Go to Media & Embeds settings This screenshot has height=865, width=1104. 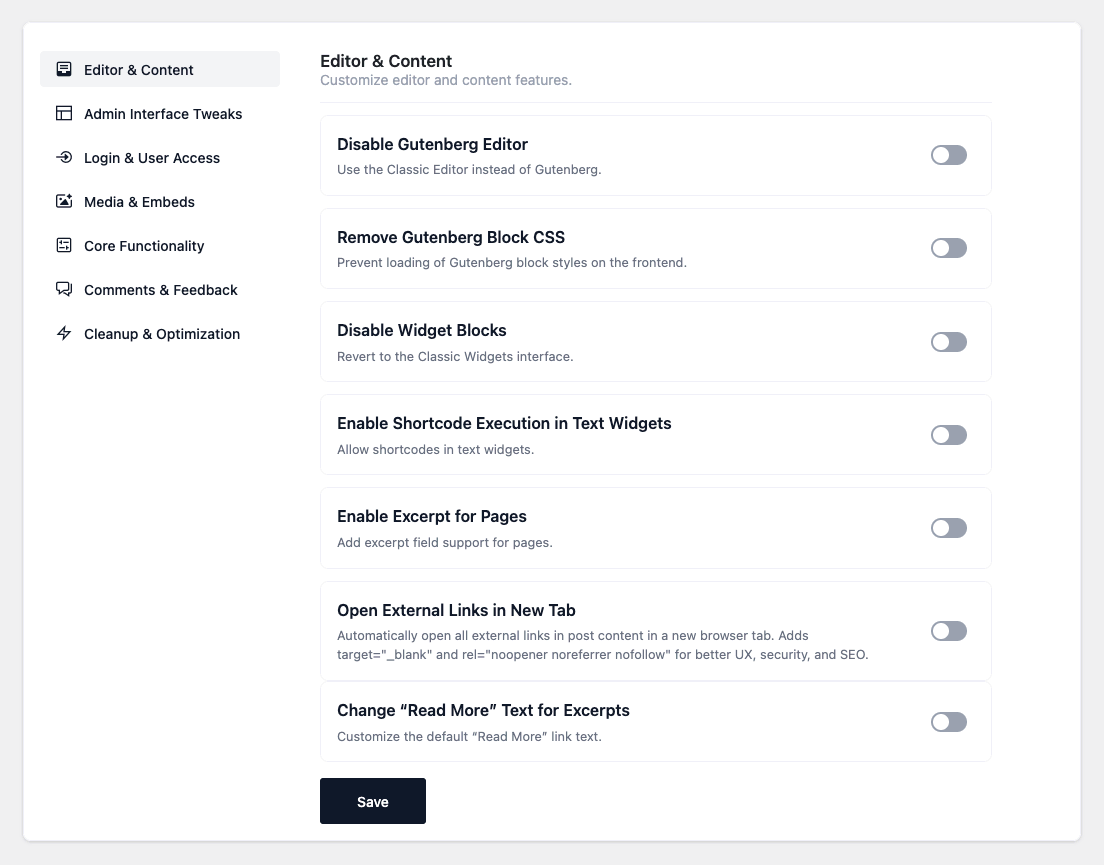(x=139, y=202)
